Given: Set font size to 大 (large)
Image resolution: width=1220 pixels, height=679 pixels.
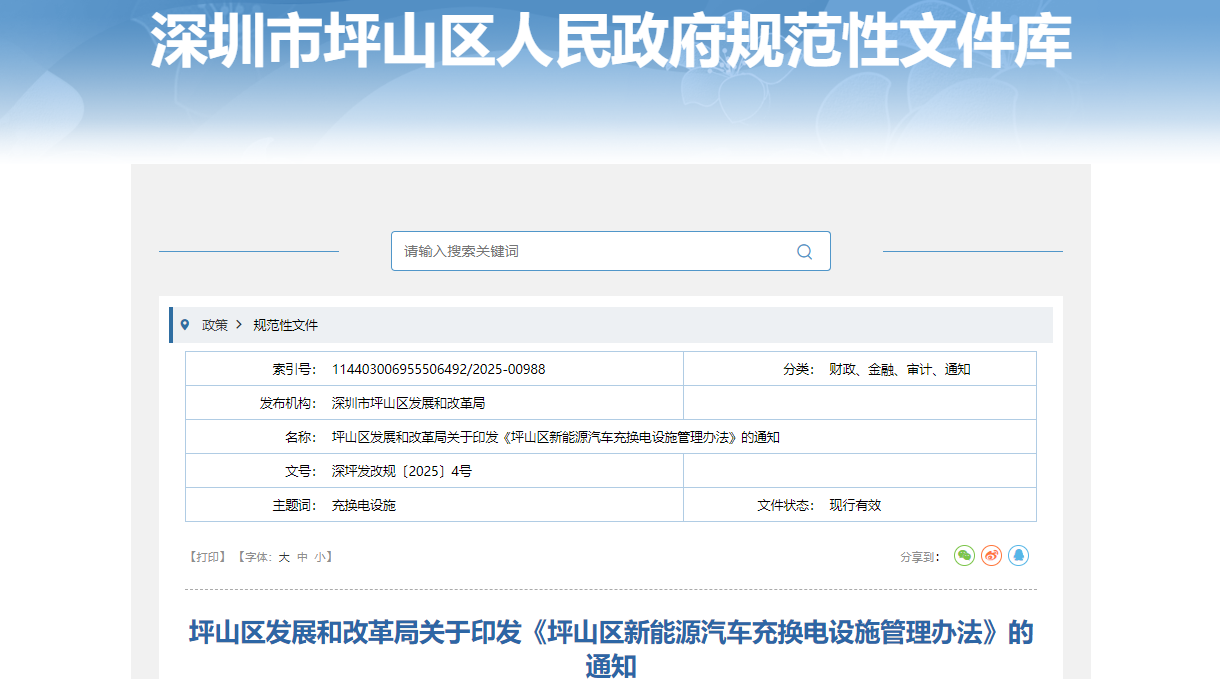Looking at the screenshot, I should click(x=284, y=557).
